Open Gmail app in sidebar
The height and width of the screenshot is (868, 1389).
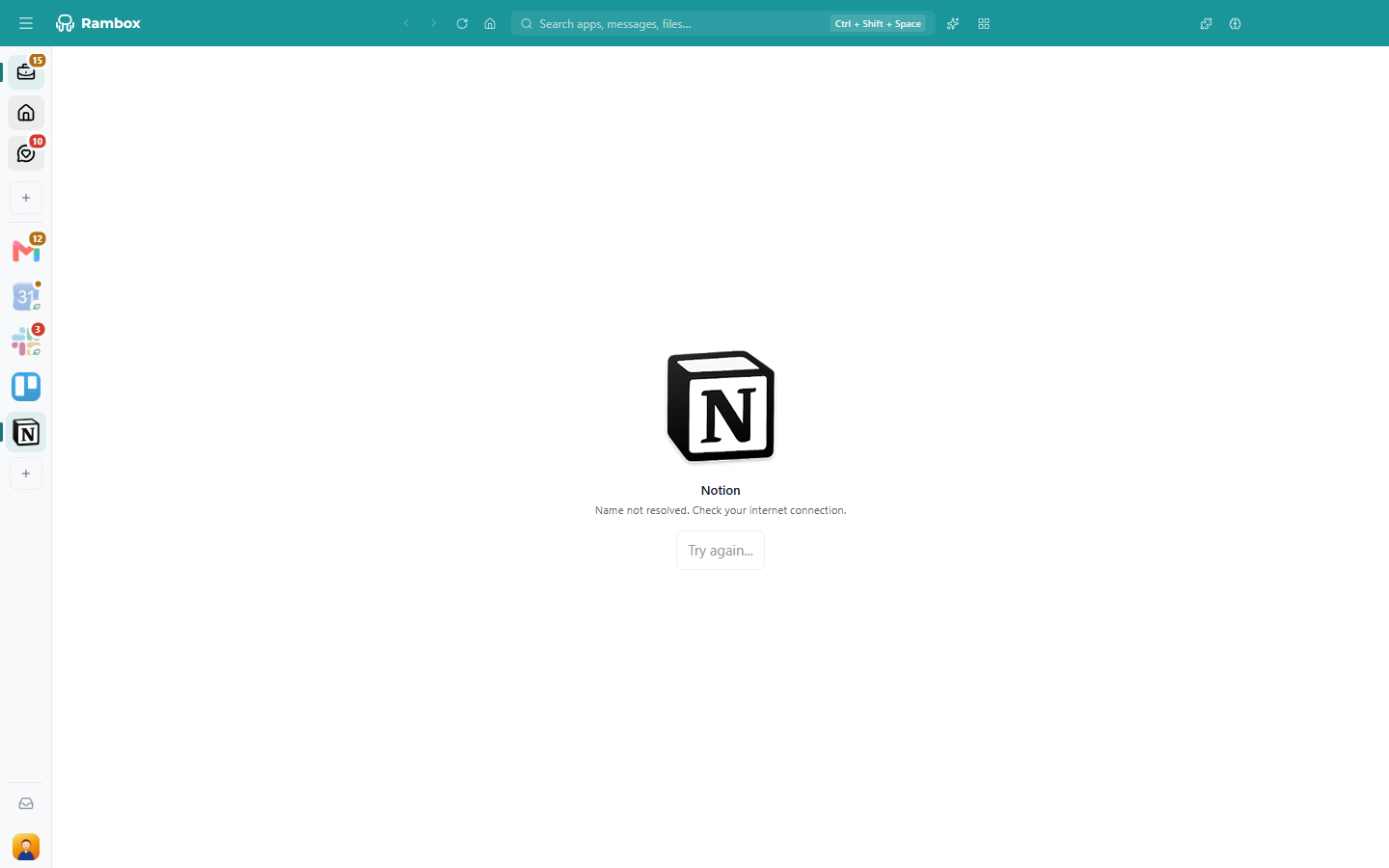[x=26, y=251]
